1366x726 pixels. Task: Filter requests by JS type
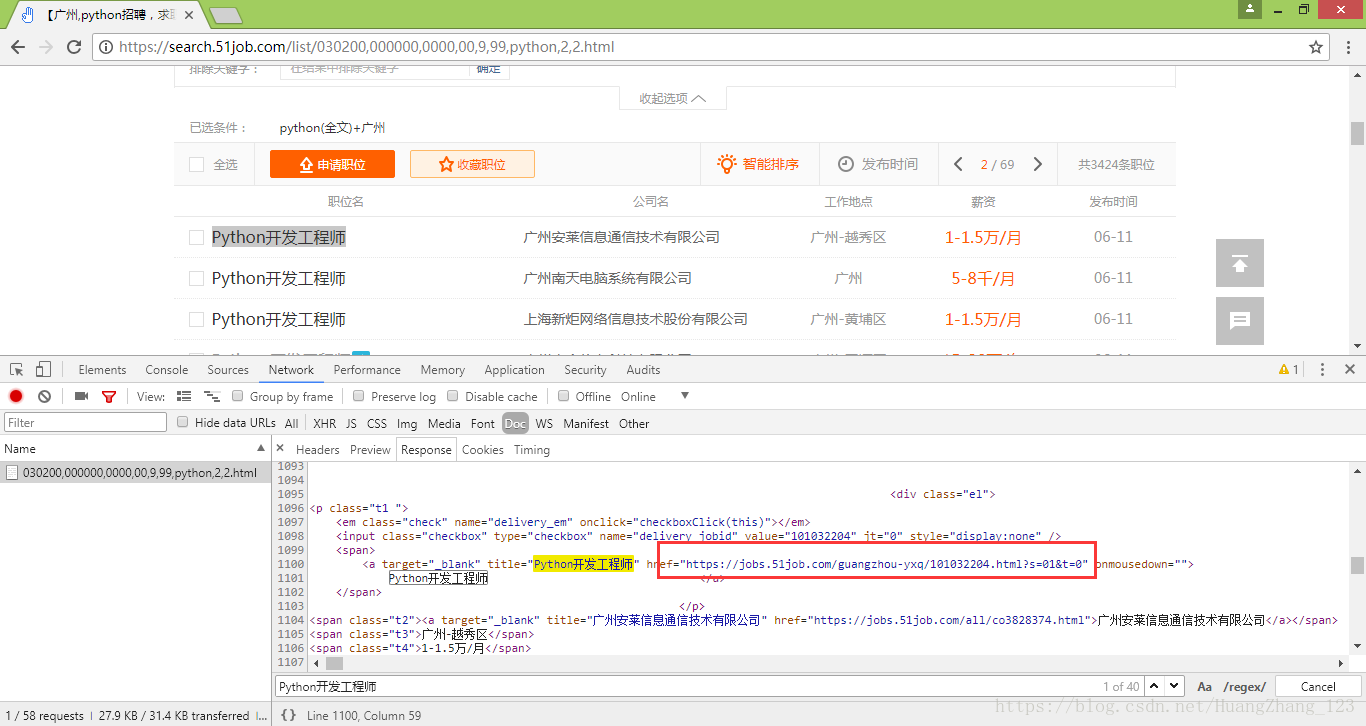coord(351,424)
